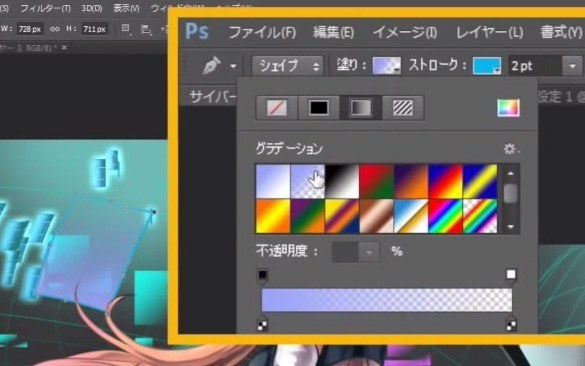Open the 書式(Y) menu
The image size is (585, 366).
[561, 32]
